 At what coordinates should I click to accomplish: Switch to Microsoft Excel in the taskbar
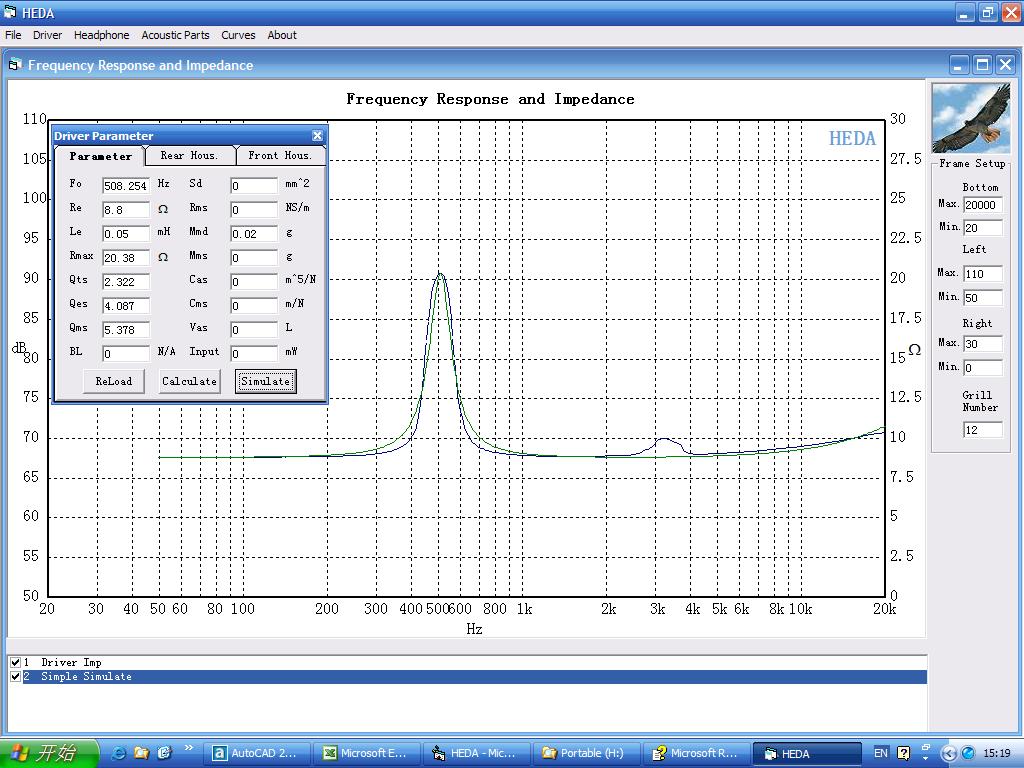click(364, 753)
